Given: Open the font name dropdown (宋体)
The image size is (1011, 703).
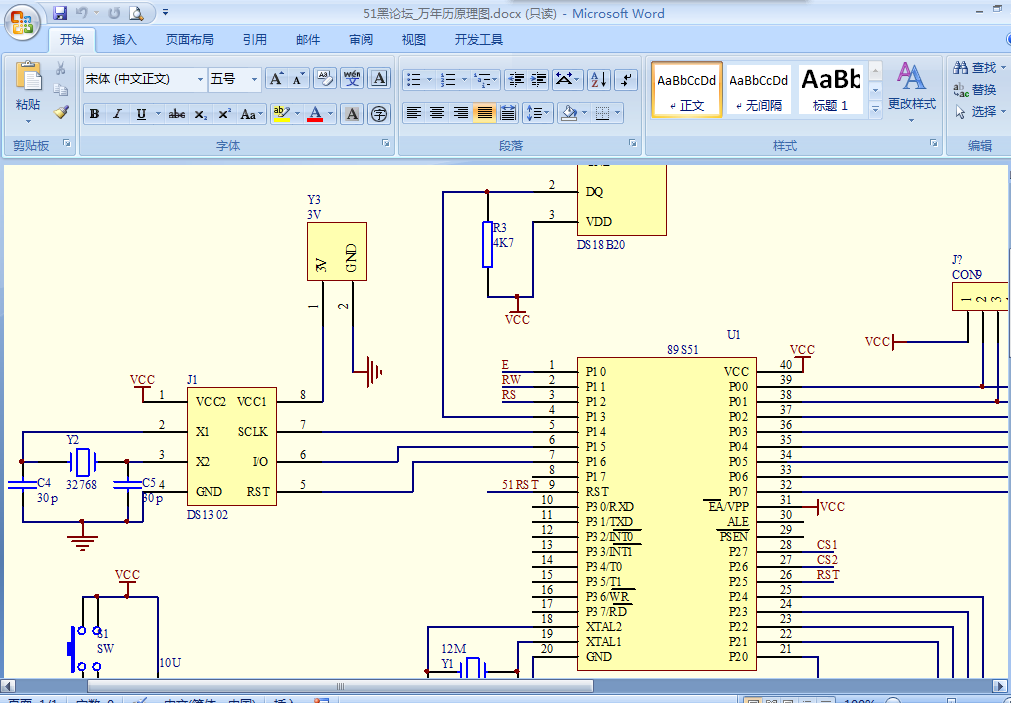Looking at the screenshot, I should [200, 79].
